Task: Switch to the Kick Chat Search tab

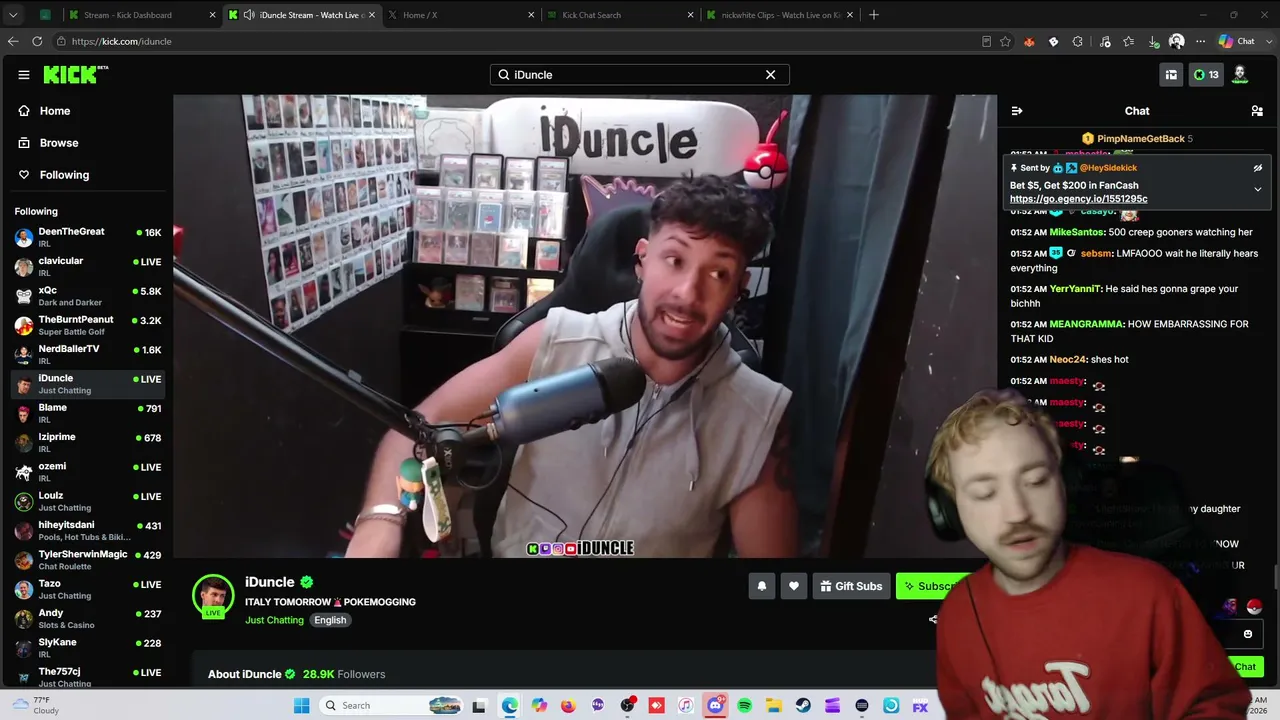Action: click(619, 15)
